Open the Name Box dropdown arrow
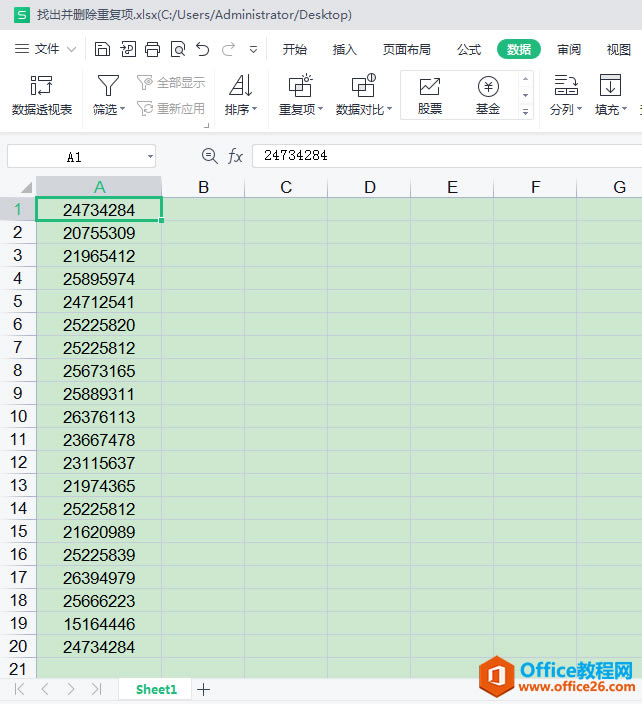 [x=150, y=156]
